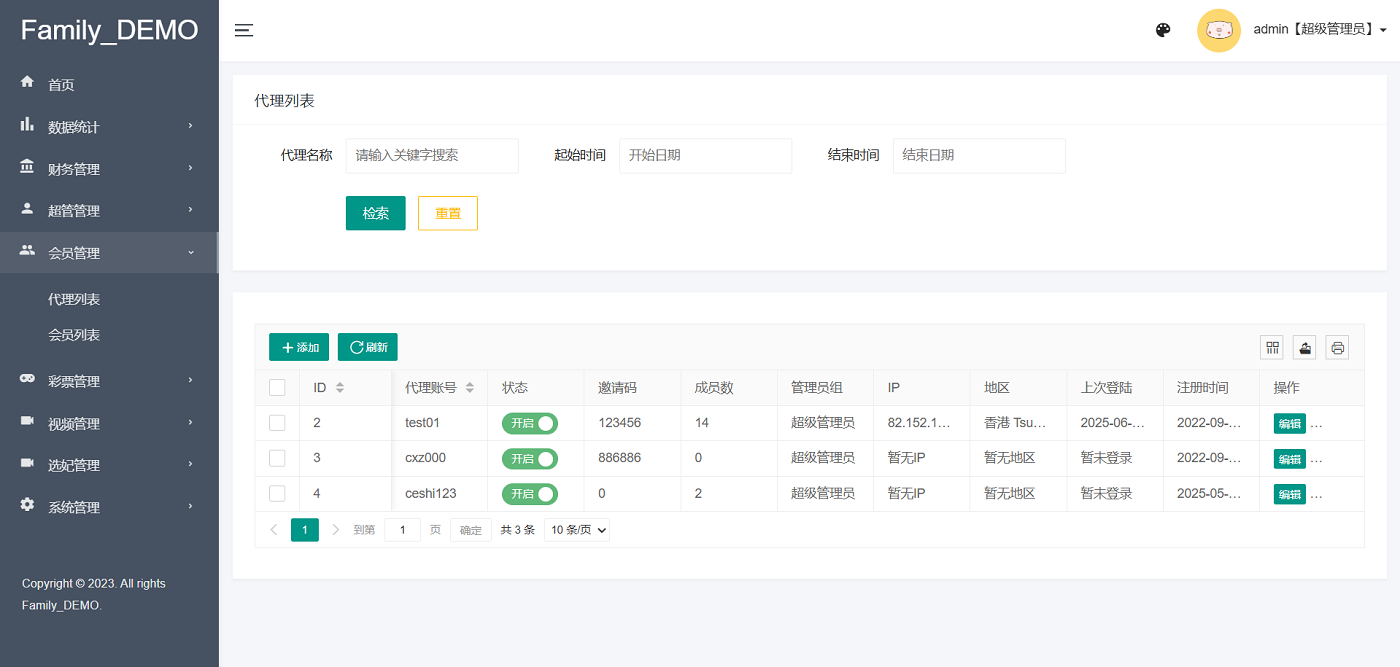Select all rows with header checkbox
The height and width of the screenshot is (667, 1400).
coord(277,388)
